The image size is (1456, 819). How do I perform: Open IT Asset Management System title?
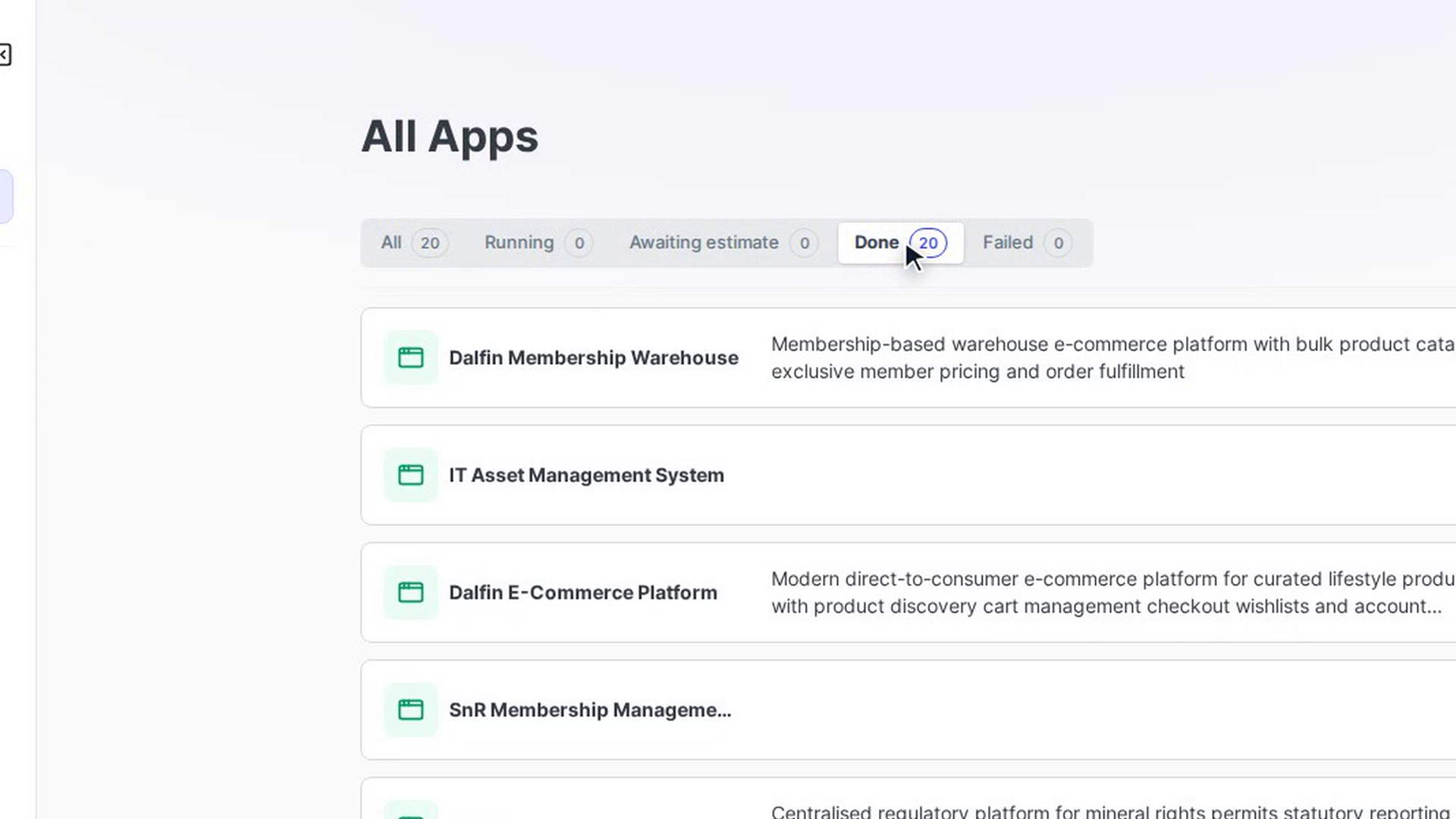[x=586, y=475]
